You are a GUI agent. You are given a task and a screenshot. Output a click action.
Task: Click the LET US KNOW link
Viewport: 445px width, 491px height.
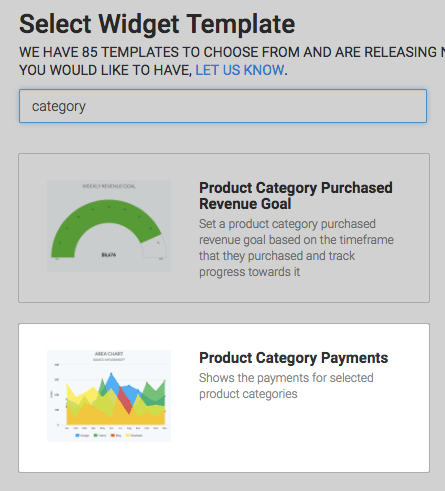[x=240, y=70]
